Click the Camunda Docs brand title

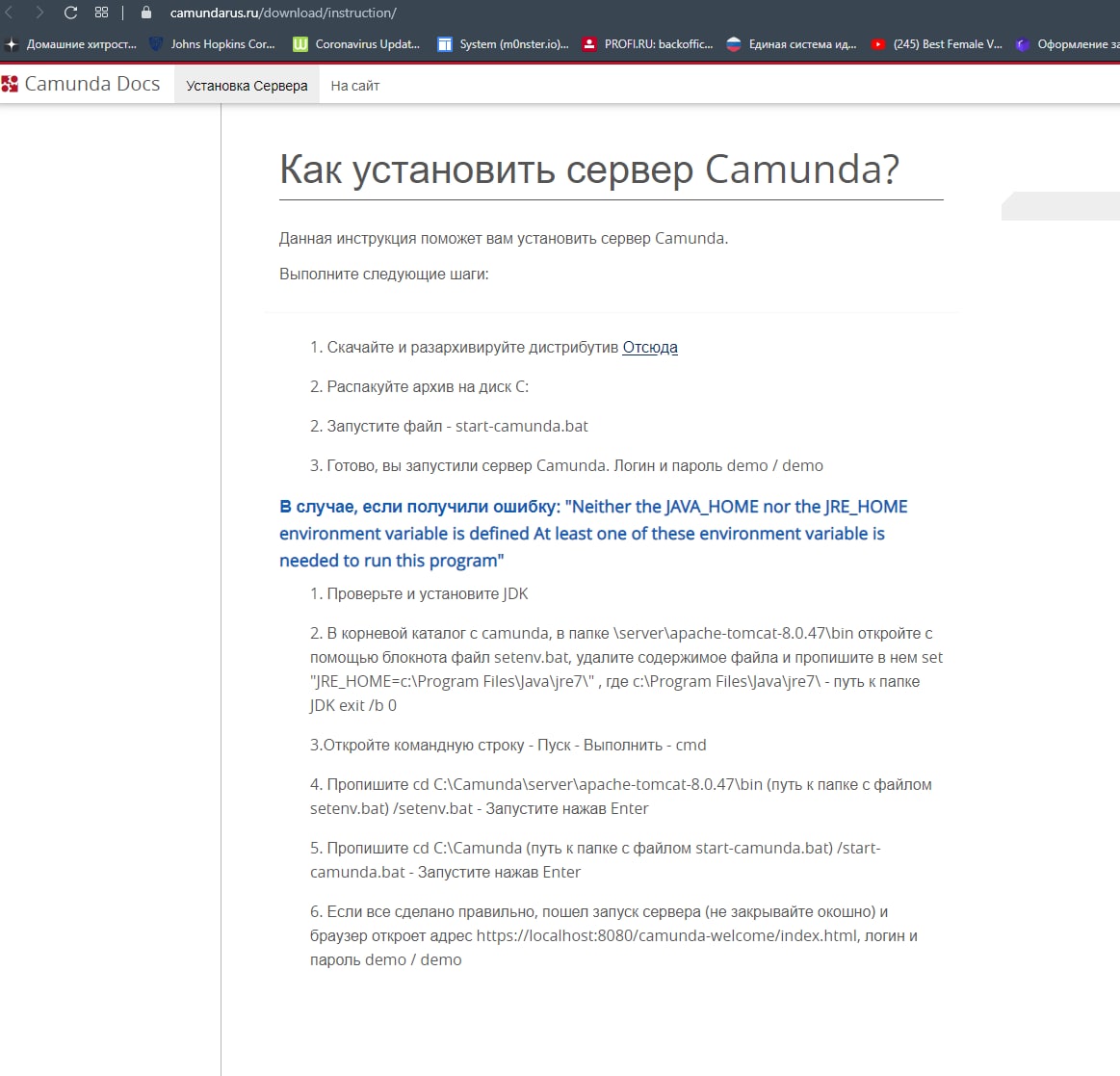[92, 85]
